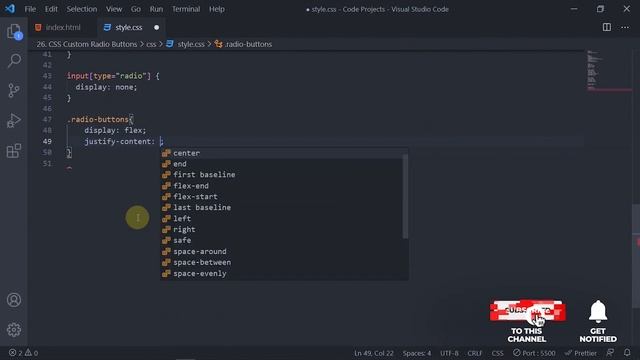
Task: Click breadcrumb '26. CSS Custom Radio Buttons'
Action: [x=87, y=44]
